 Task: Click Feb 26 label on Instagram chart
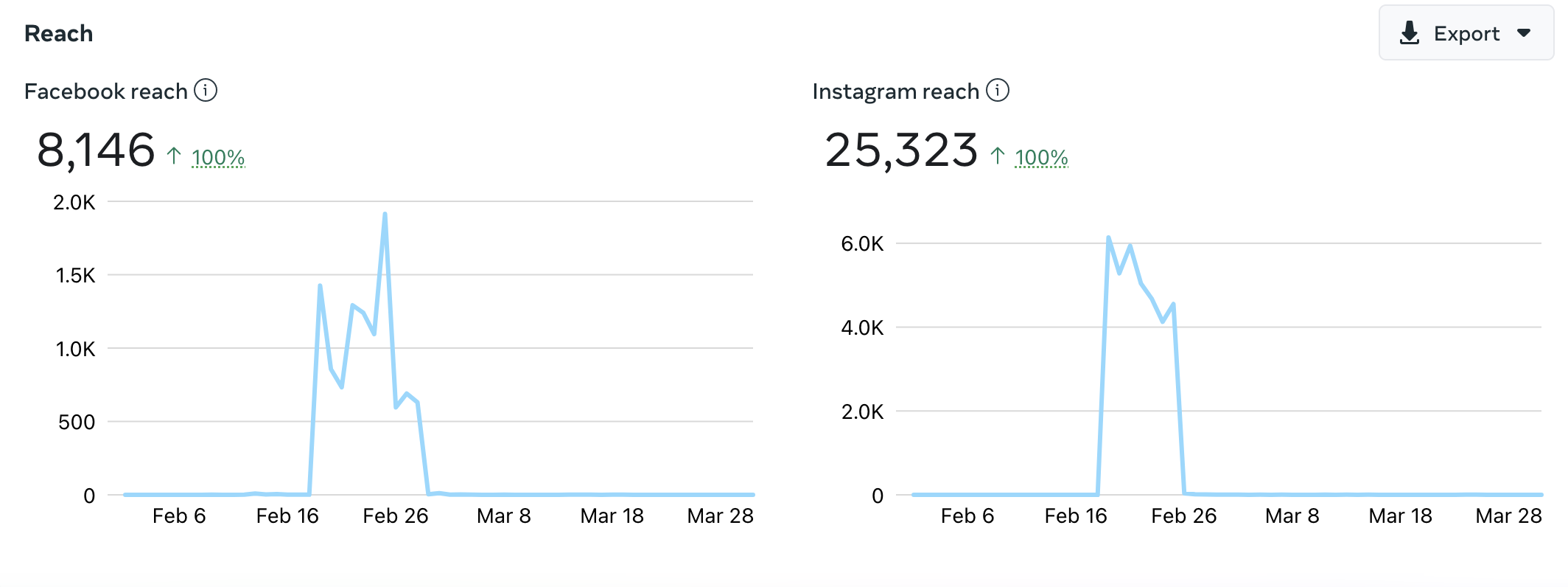point(1184,516)
